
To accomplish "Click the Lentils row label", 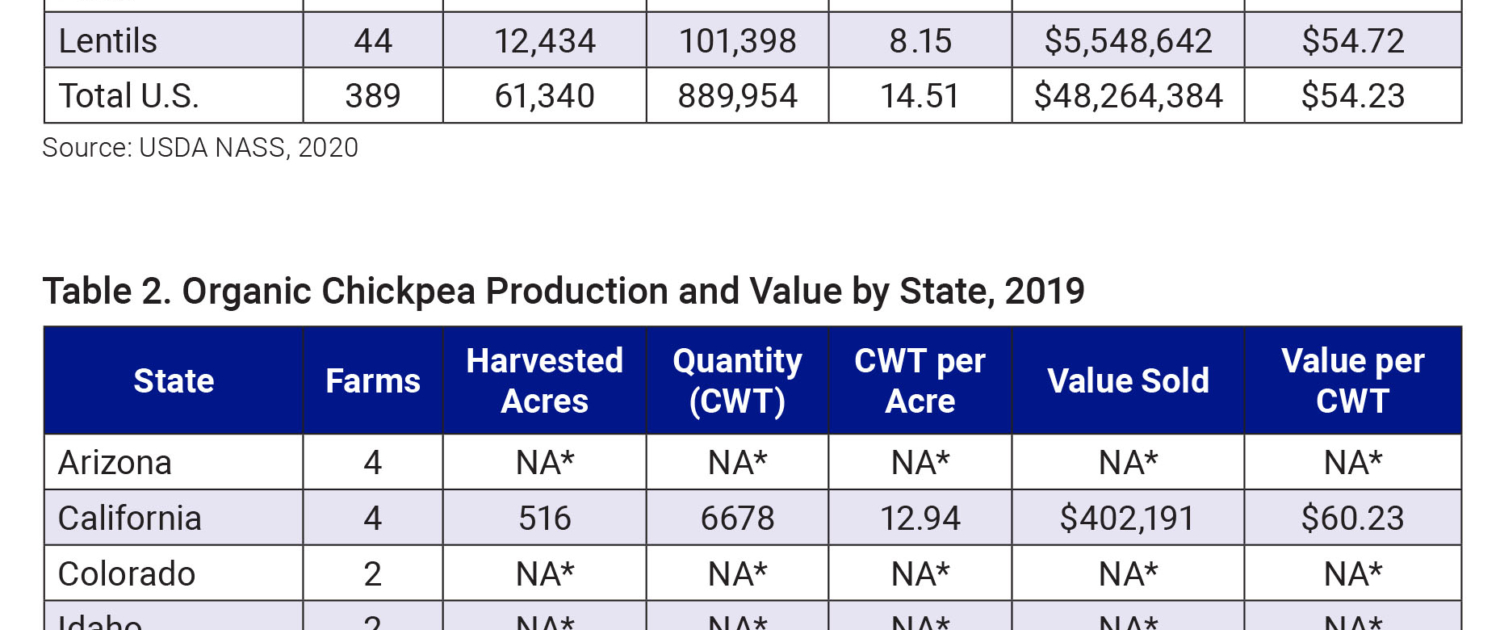I will pos(108,41).
